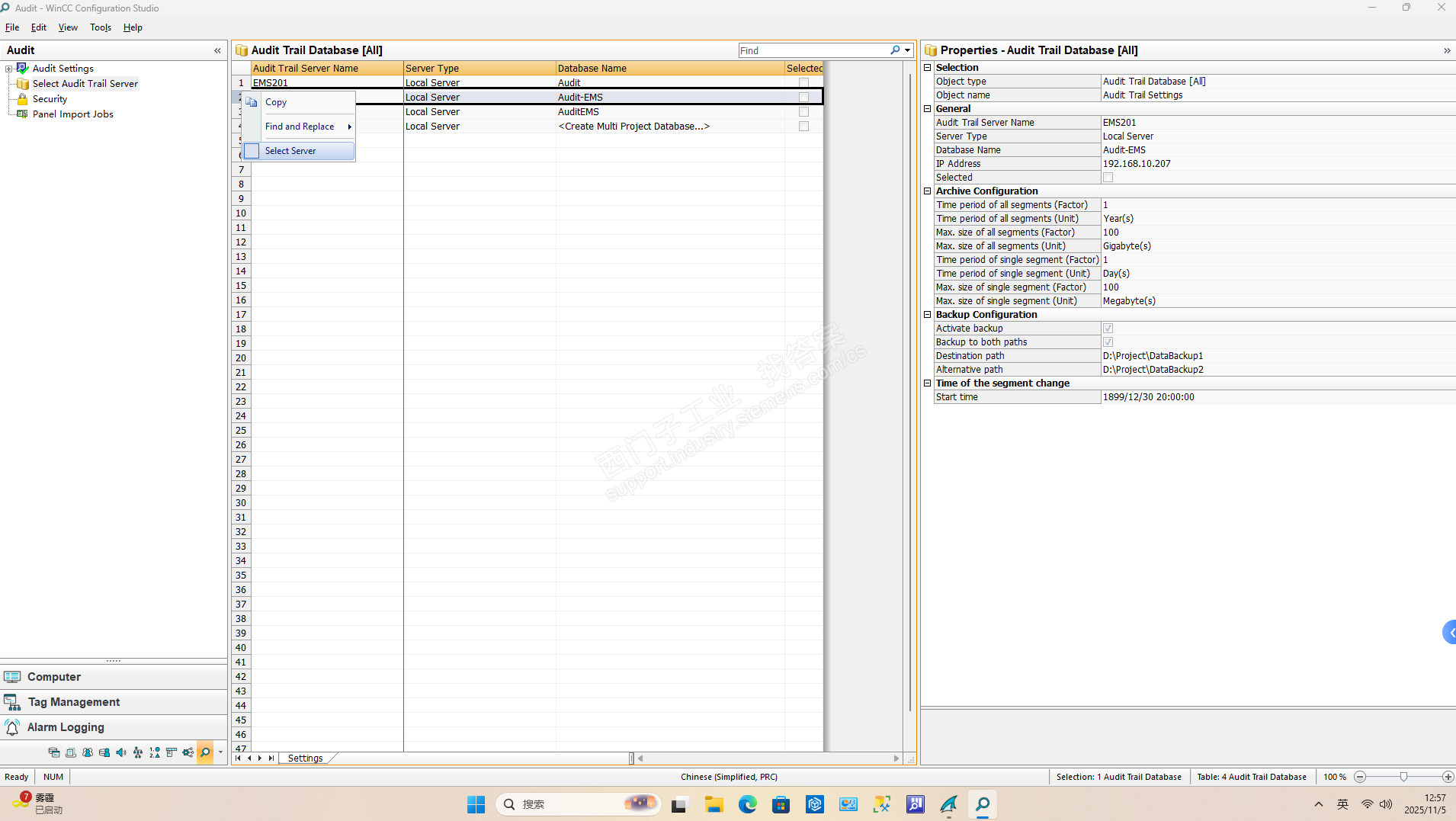The height and width of the screenshot is (821, 1456).
Task: Click the Alarm Logging bell icon
Action: pyautogui.click(x=12, y=727)
